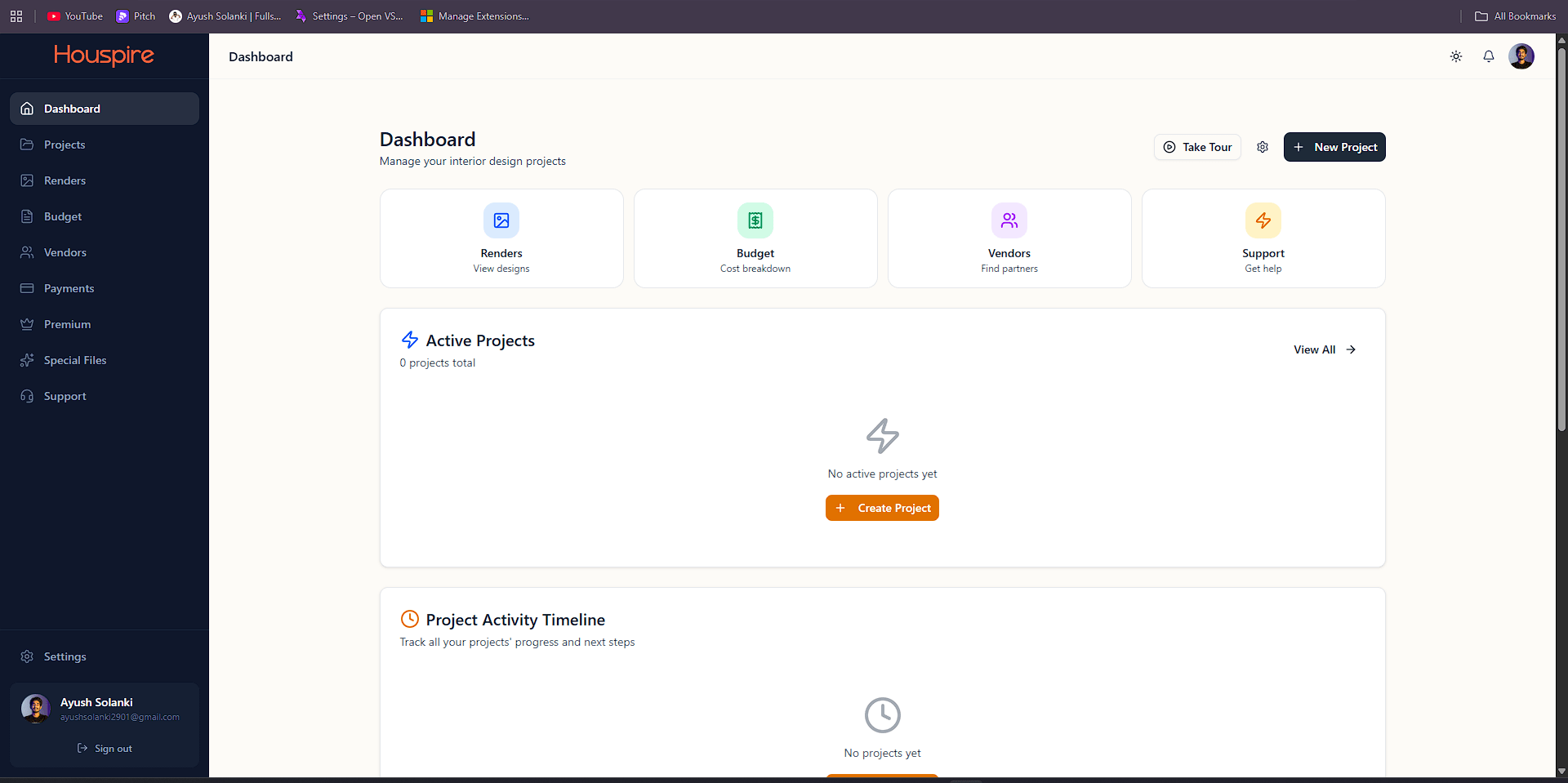Toggle the light/dark theme sun icon
Image resolution: width=1568 pixels, height=783 pixels.
[1456, 56]
